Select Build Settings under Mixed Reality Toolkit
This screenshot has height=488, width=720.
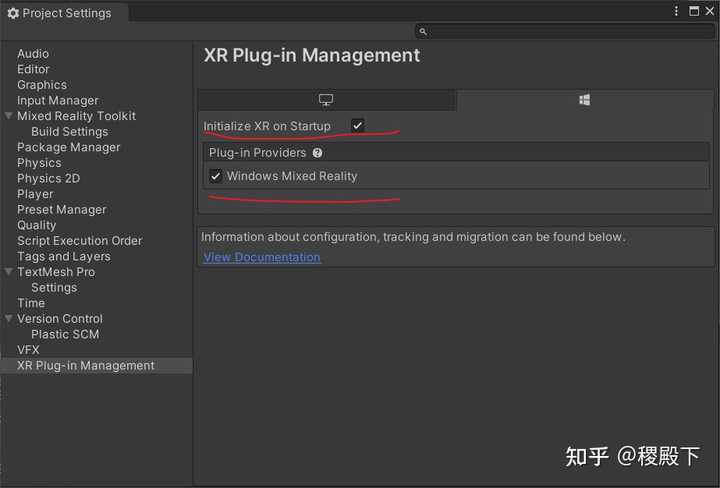point(70,132)
